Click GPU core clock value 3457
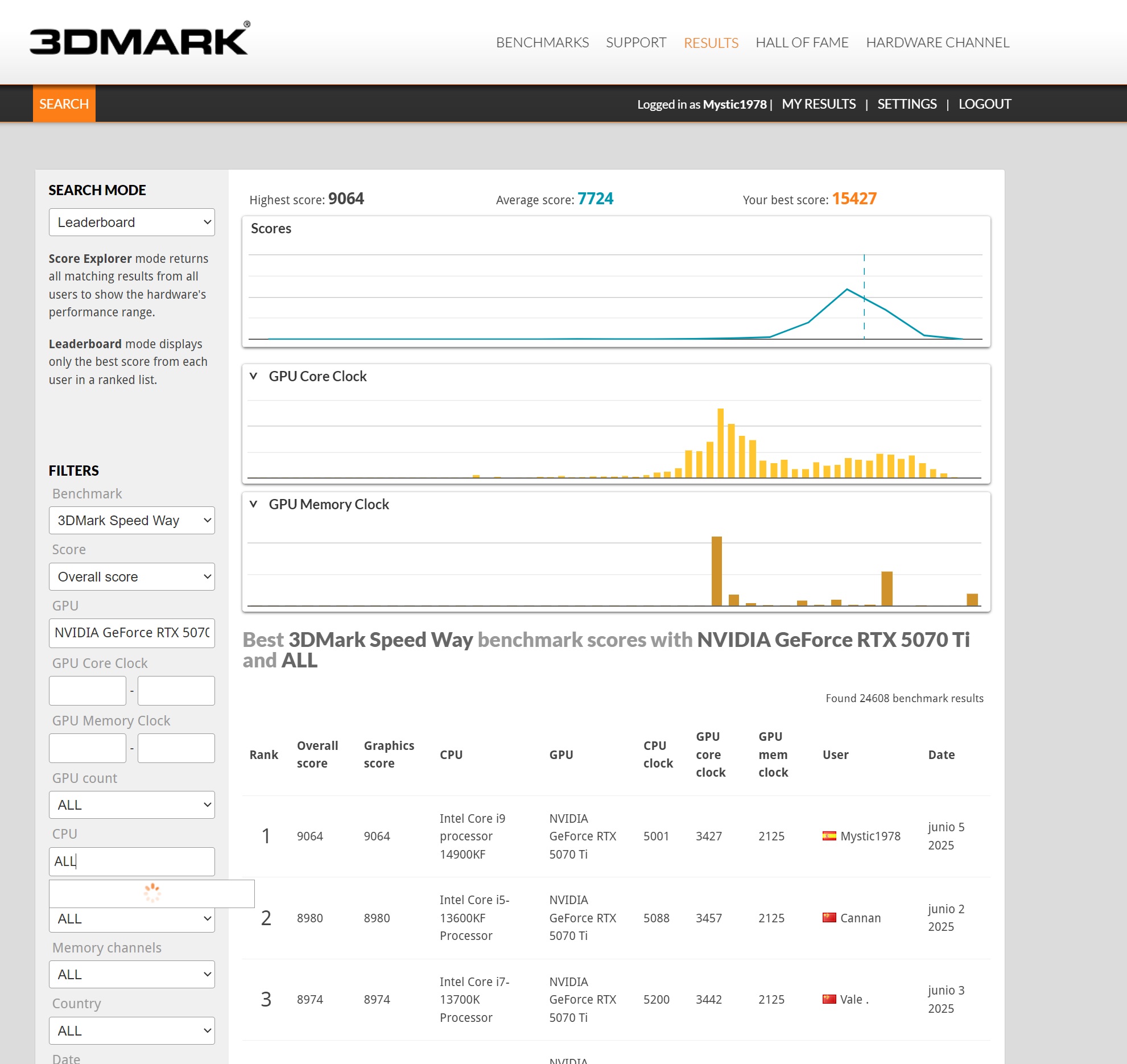This screenshot has width=1127, height=1064. tap(709, 918)
